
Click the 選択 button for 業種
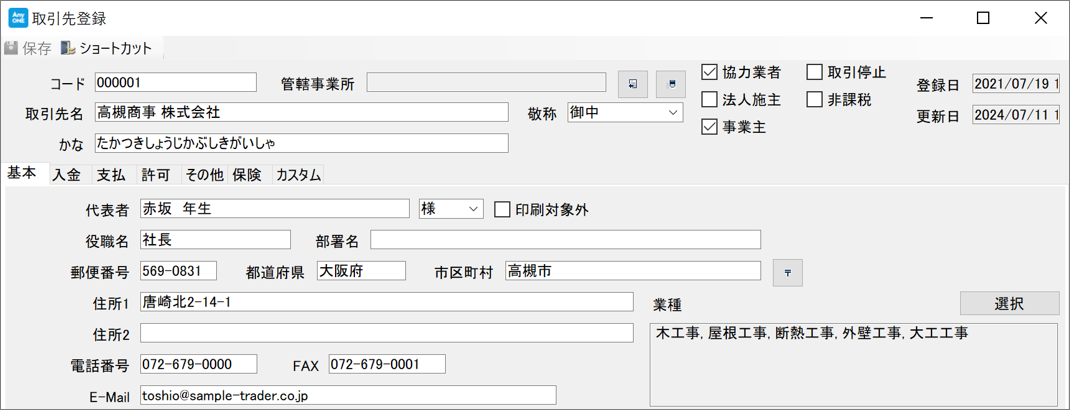(1010, 304)
